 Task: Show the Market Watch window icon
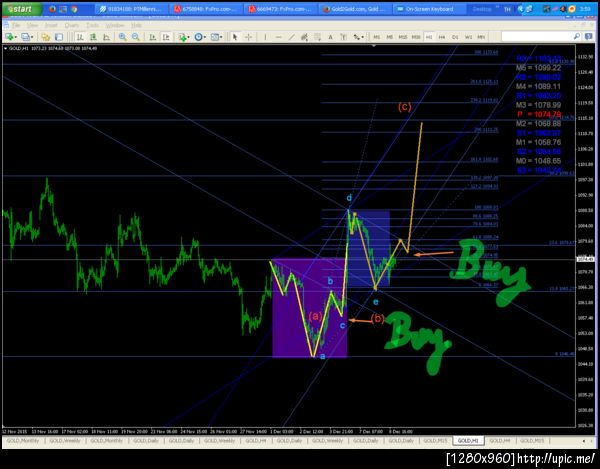point(46,37)
